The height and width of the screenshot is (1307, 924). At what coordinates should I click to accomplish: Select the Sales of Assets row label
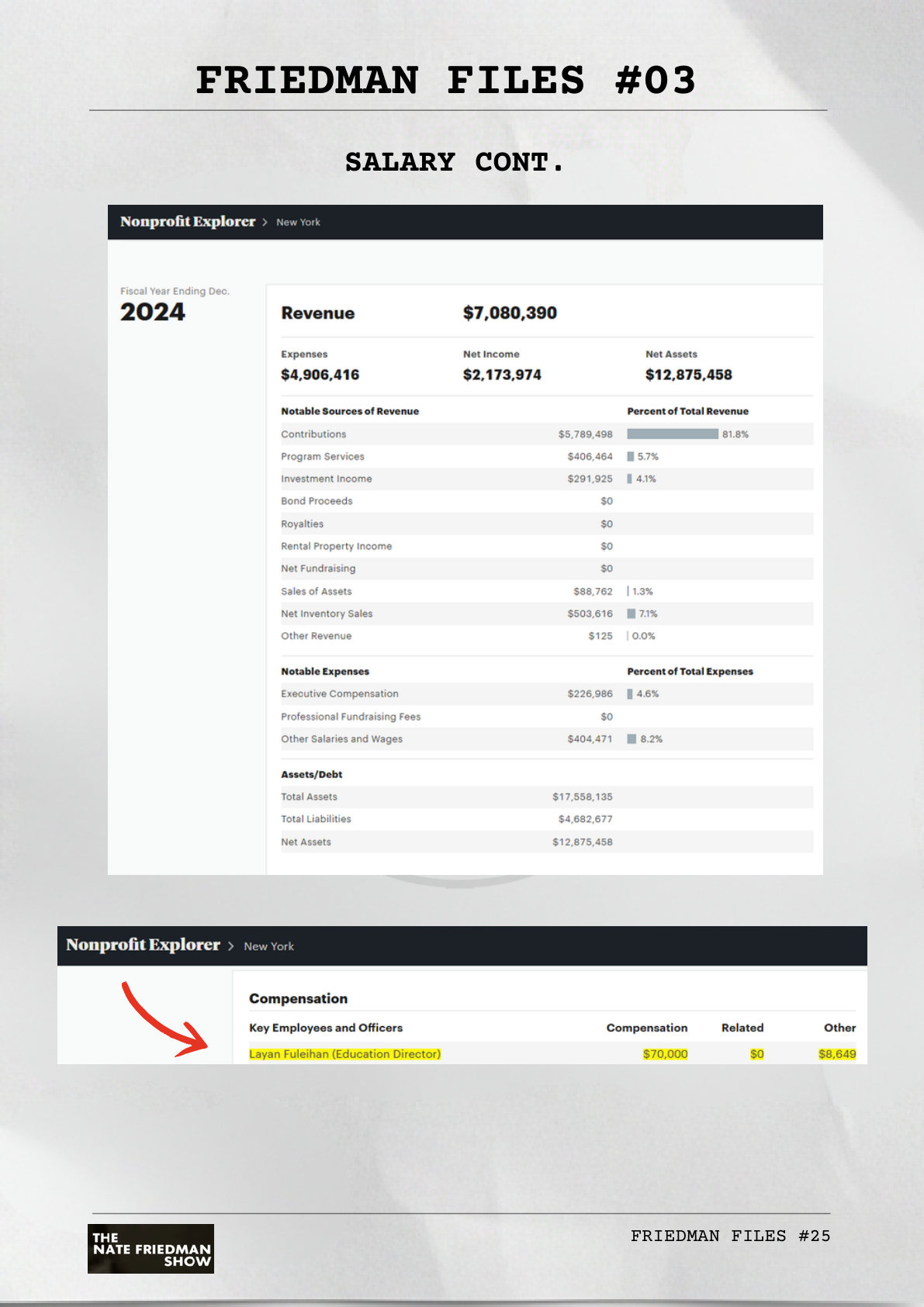click(x=316, y=592)
